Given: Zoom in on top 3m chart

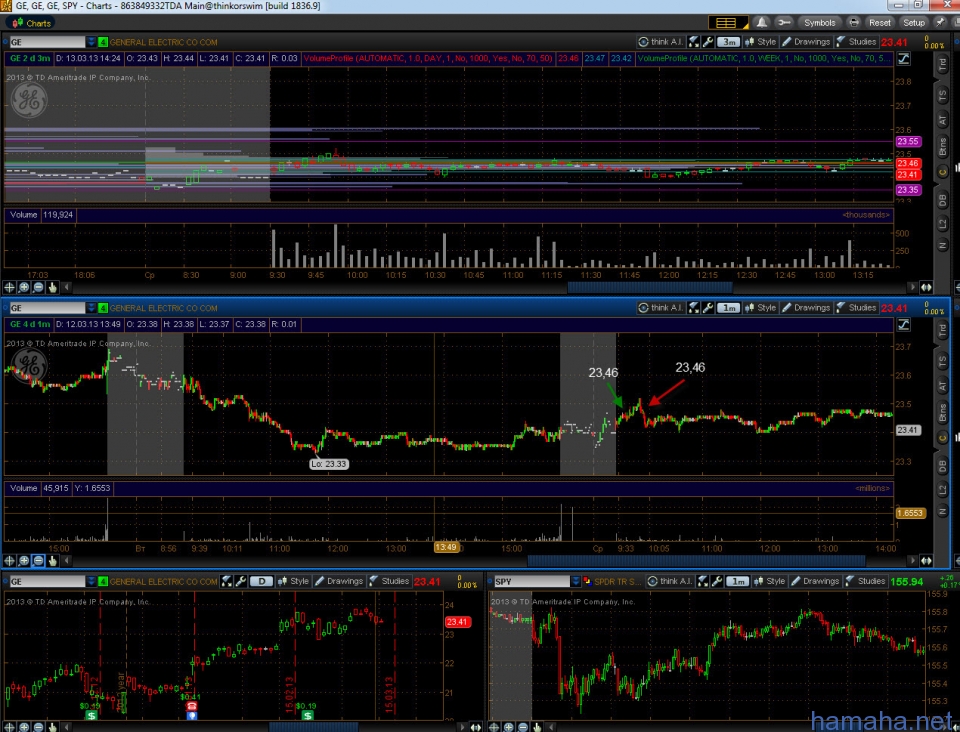Looking at the screenshot, I should (24, 287).
